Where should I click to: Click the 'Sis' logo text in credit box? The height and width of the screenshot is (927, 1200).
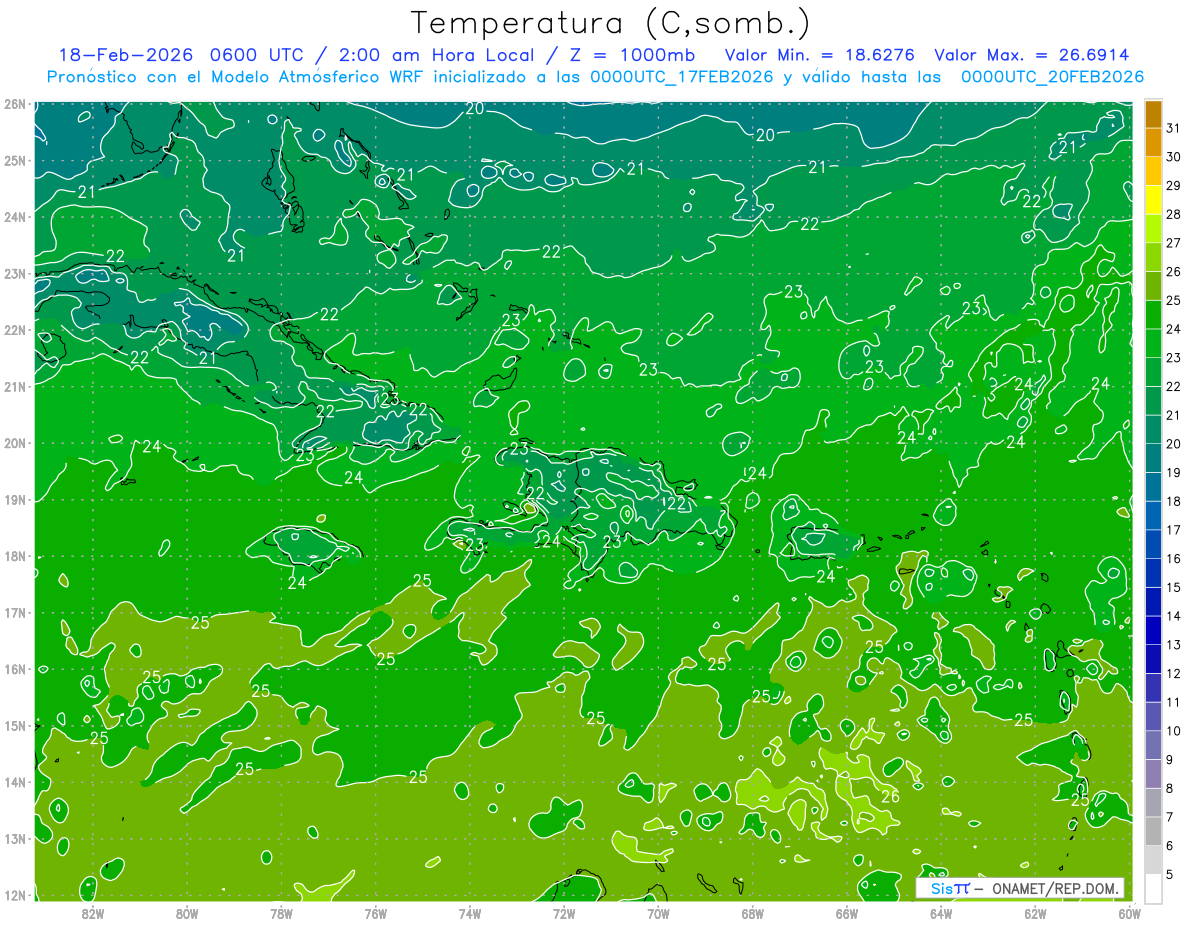pos(942,888)
